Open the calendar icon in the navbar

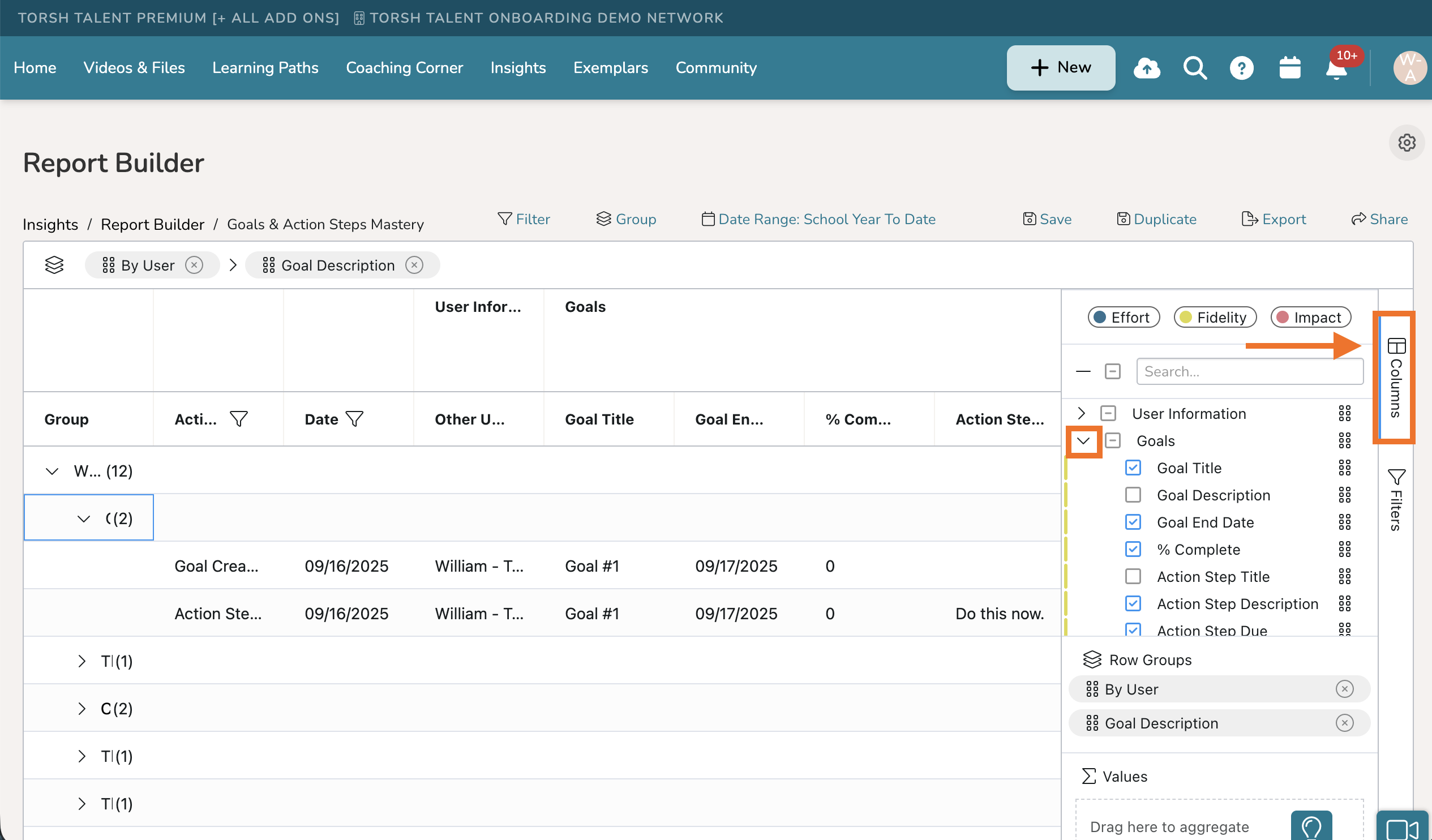pyautogui.click(x=1289, y=68)
